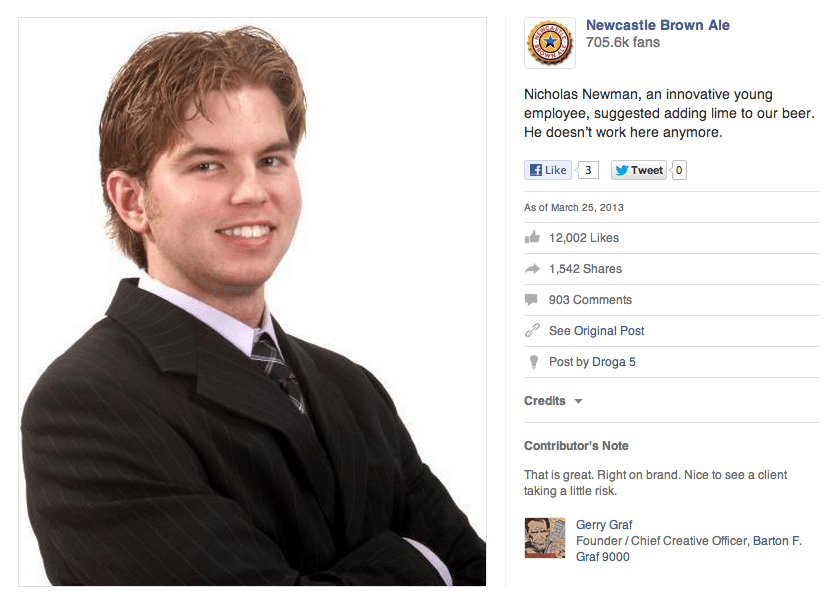This screenshot has height=604, width=833.
Task: Click the Credits heading
Action: pyautogui.click(x=545, y=401)
